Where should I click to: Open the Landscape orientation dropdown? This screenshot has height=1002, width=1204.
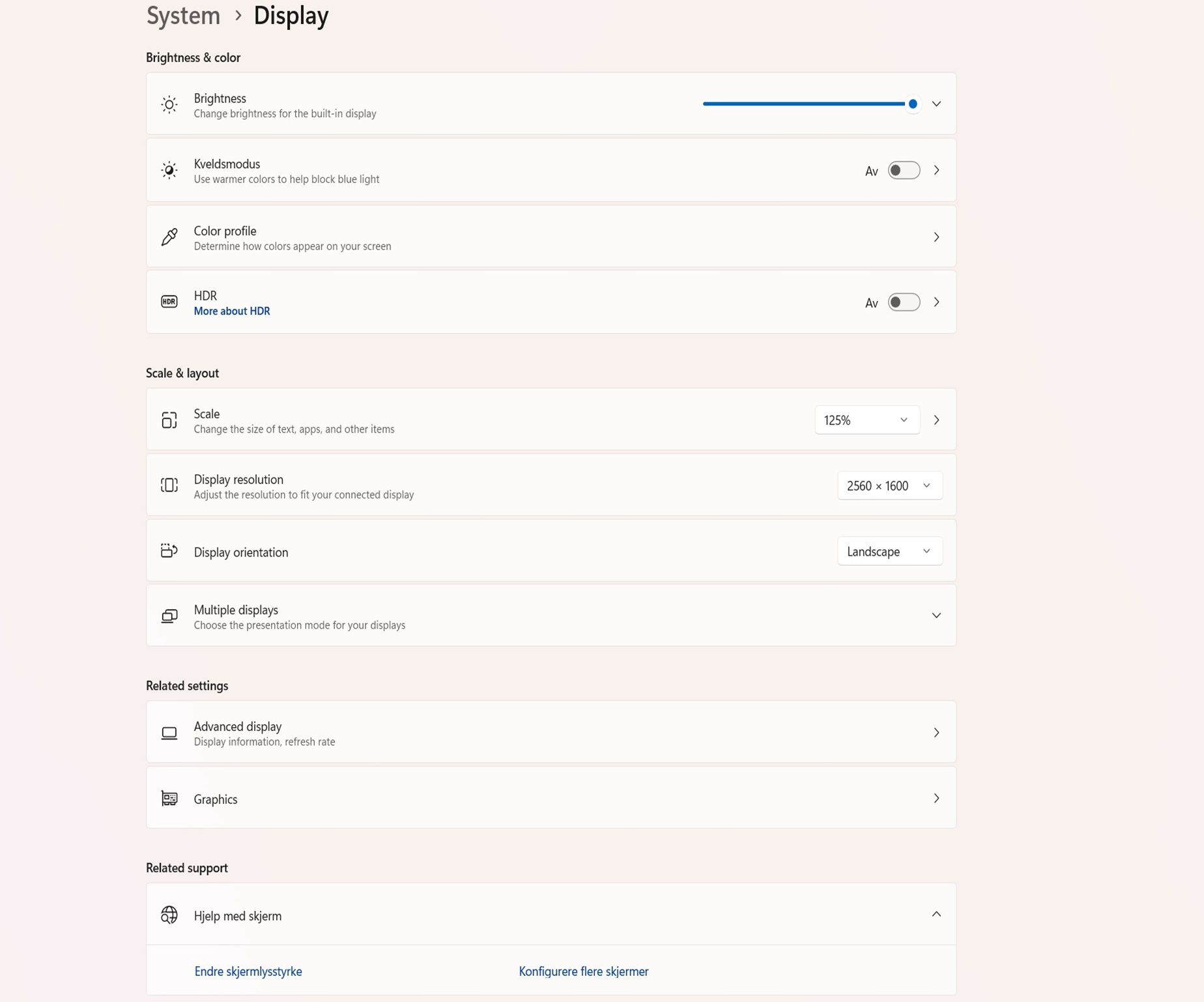889,552
